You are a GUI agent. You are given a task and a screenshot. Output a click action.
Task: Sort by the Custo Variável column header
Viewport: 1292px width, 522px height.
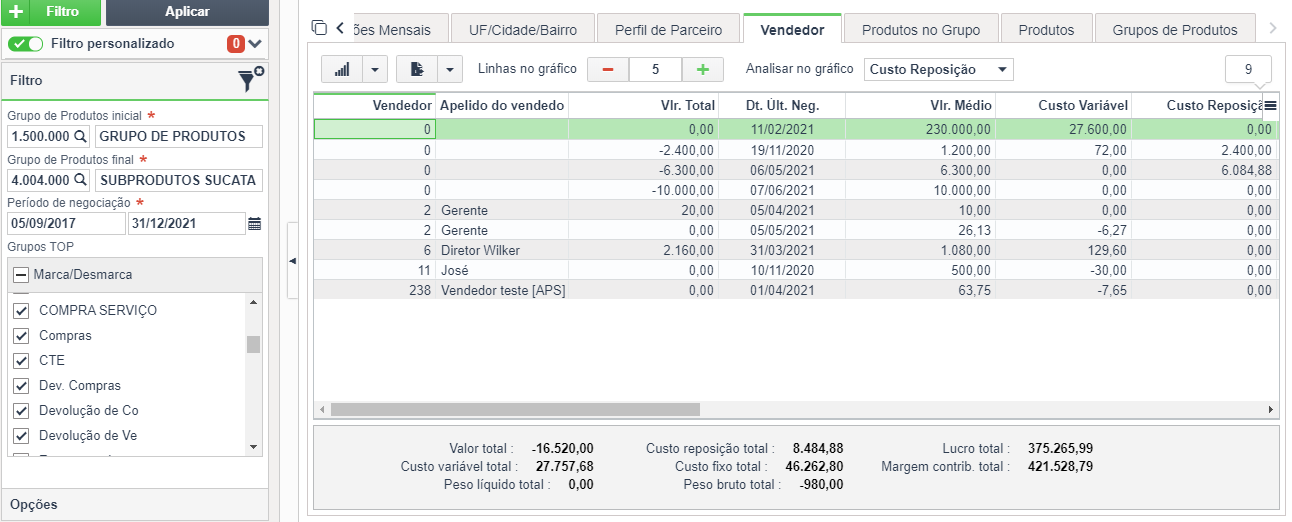tap(1064, 106)
